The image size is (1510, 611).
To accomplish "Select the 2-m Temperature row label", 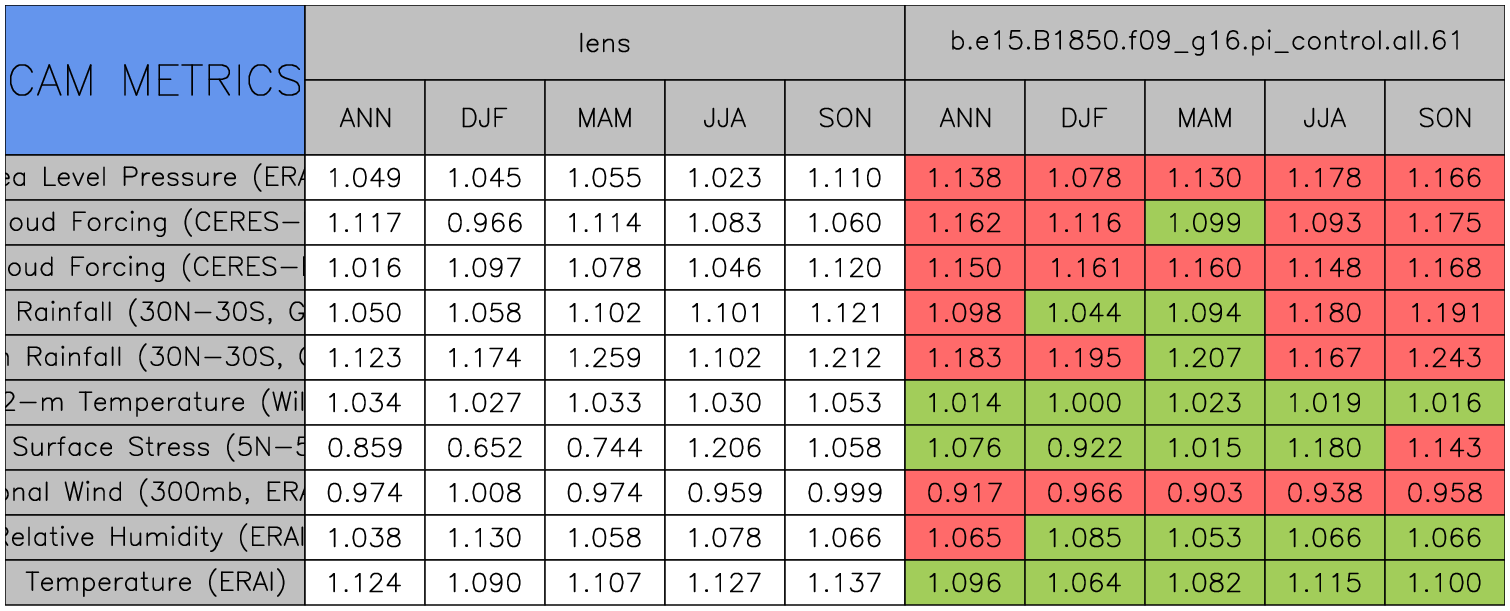I will [x=155, y=403].
